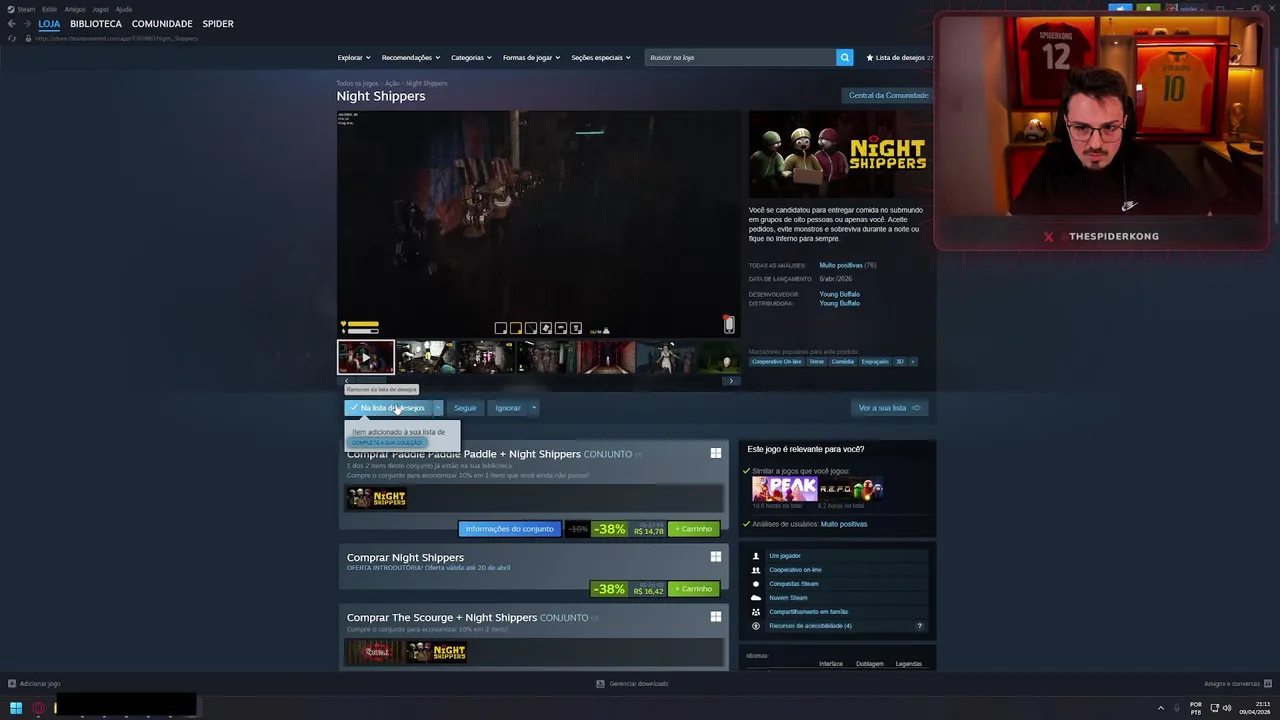The width and height of the screenshot is (1280, 720).
Task: Expand the Seções especiais dropdown
Action: coord(601,57)
